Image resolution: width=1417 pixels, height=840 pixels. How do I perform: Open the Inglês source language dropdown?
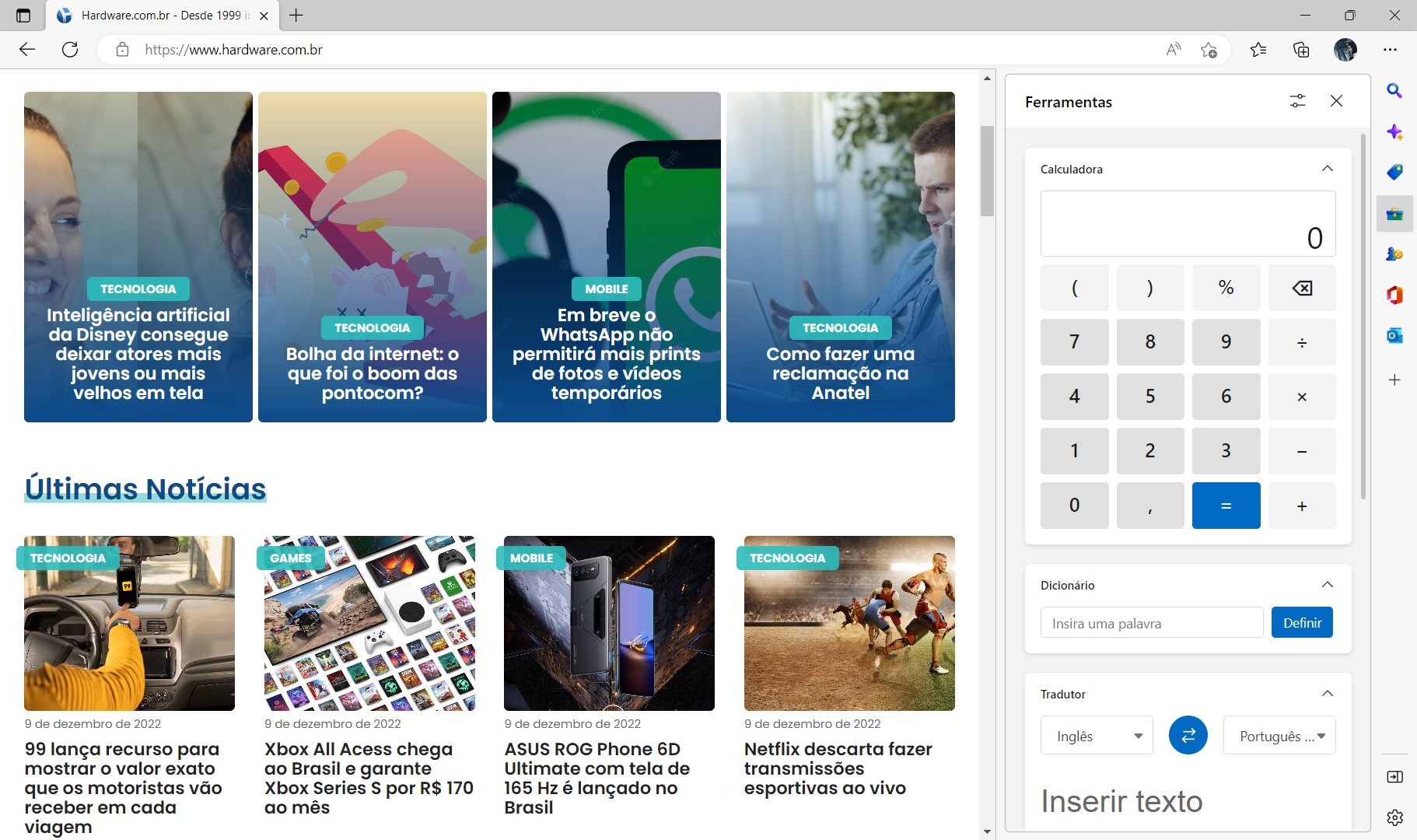click(x=1097, y=736)
